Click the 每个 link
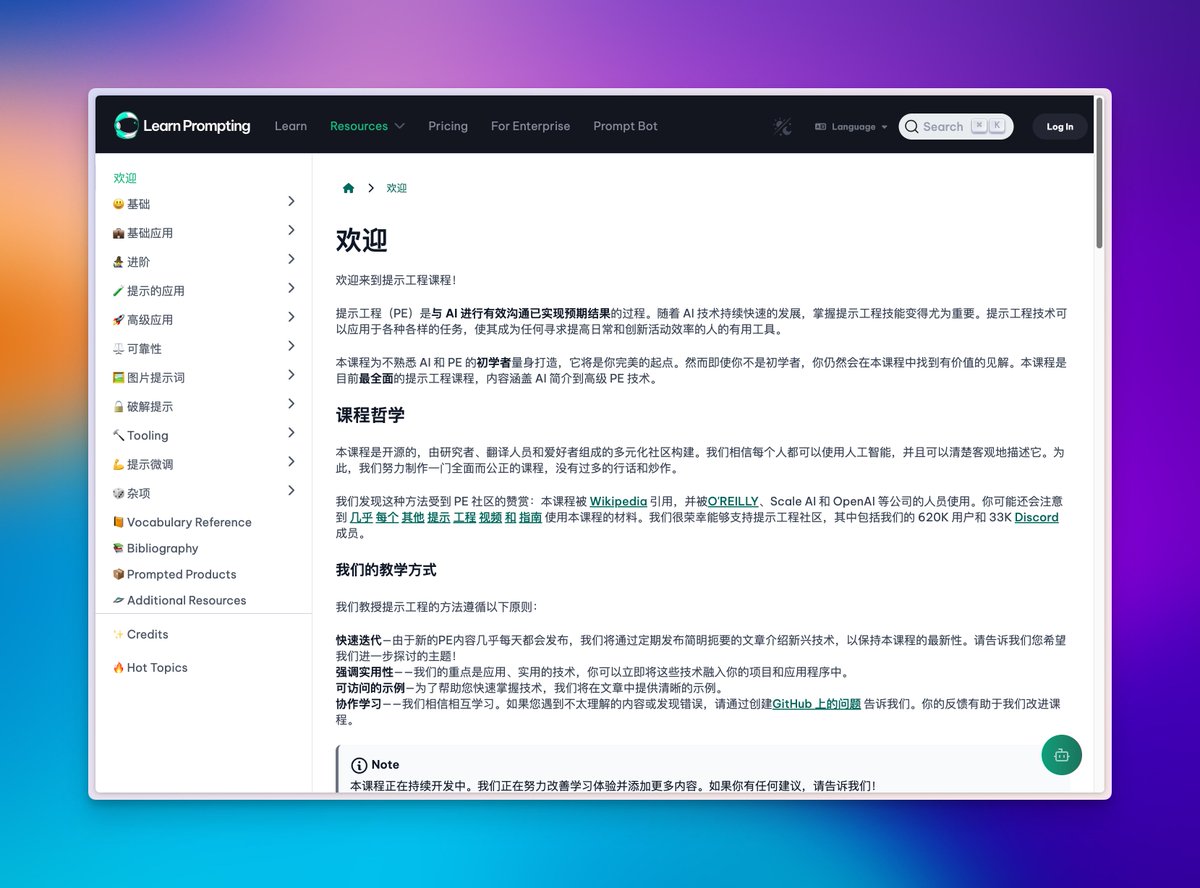1200x888 pixels. (x=386, y=517)
